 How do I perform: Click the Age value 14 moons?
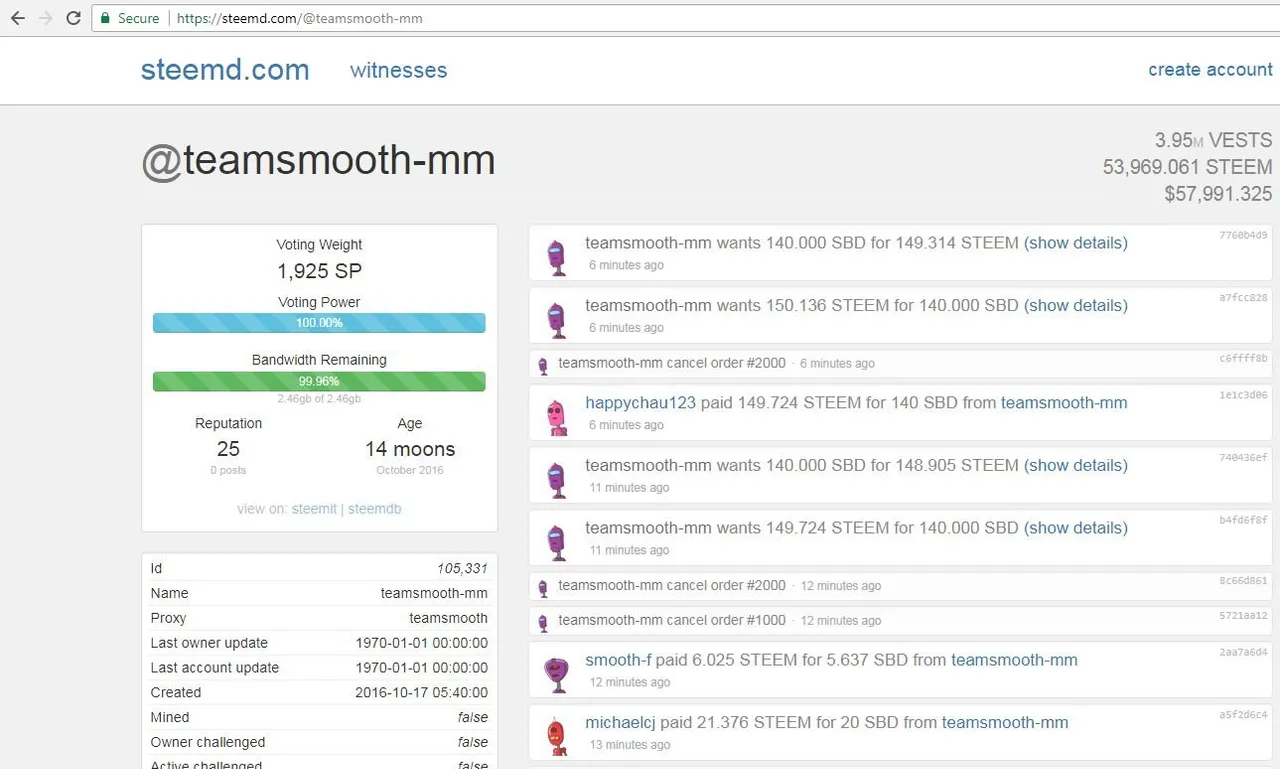410,449
